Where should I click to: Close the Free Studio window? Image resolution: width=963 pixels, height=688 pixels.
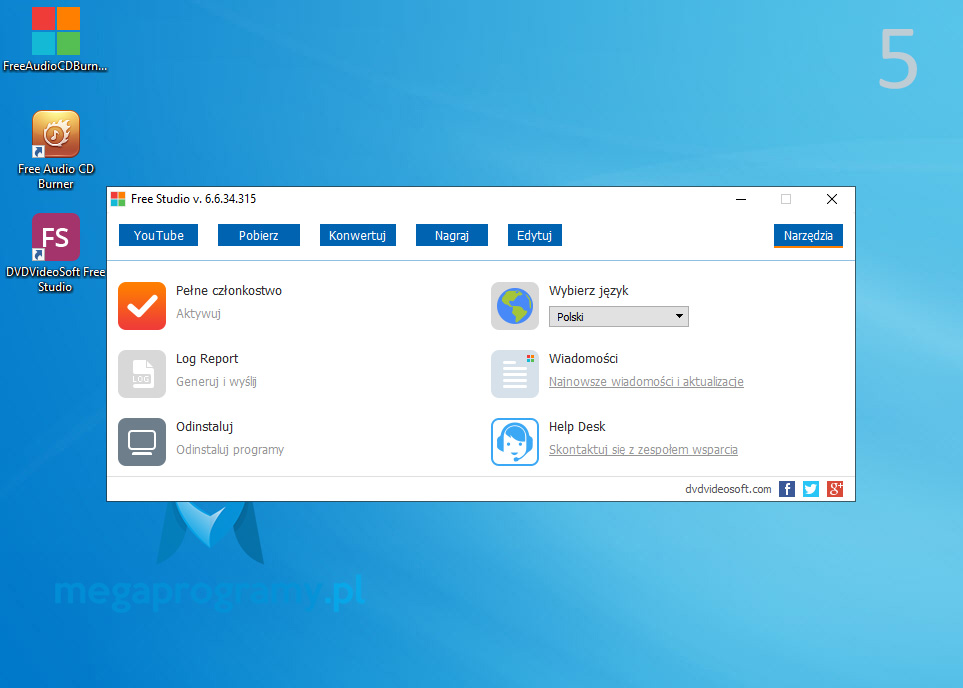click(x=832, y=199)
